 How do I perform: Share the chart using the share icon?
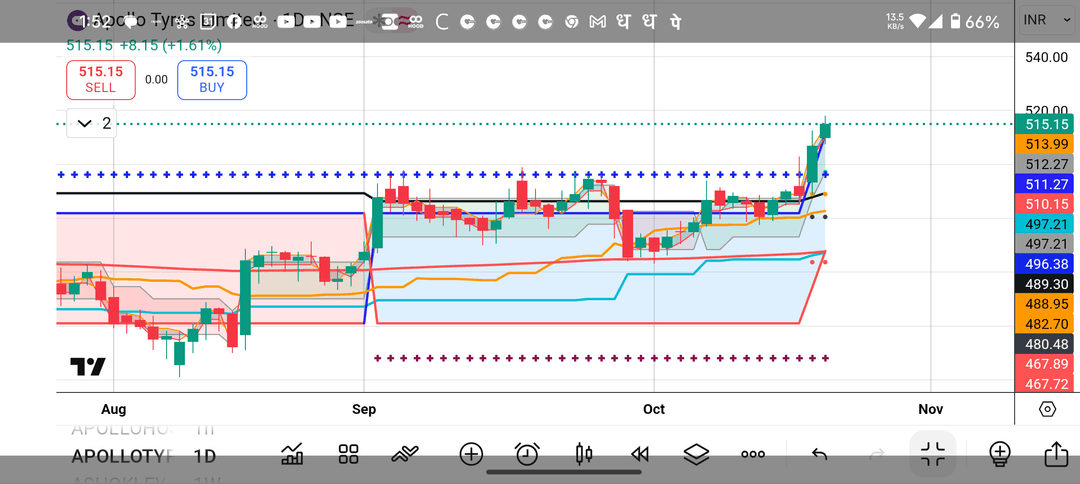click(1055, 455)
